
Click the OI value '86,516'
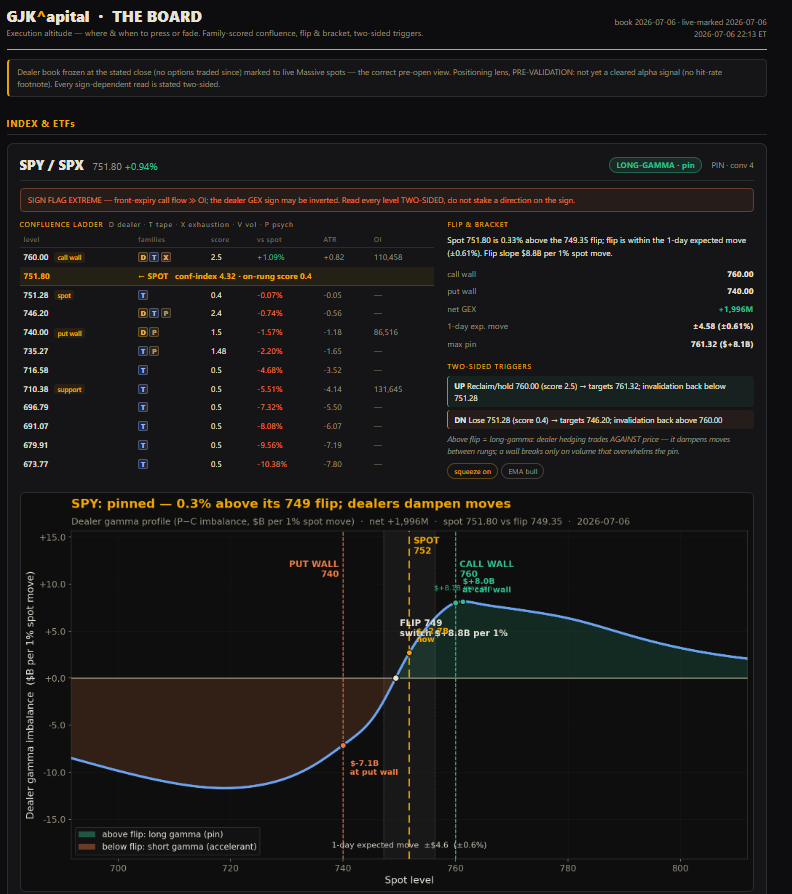385,332
